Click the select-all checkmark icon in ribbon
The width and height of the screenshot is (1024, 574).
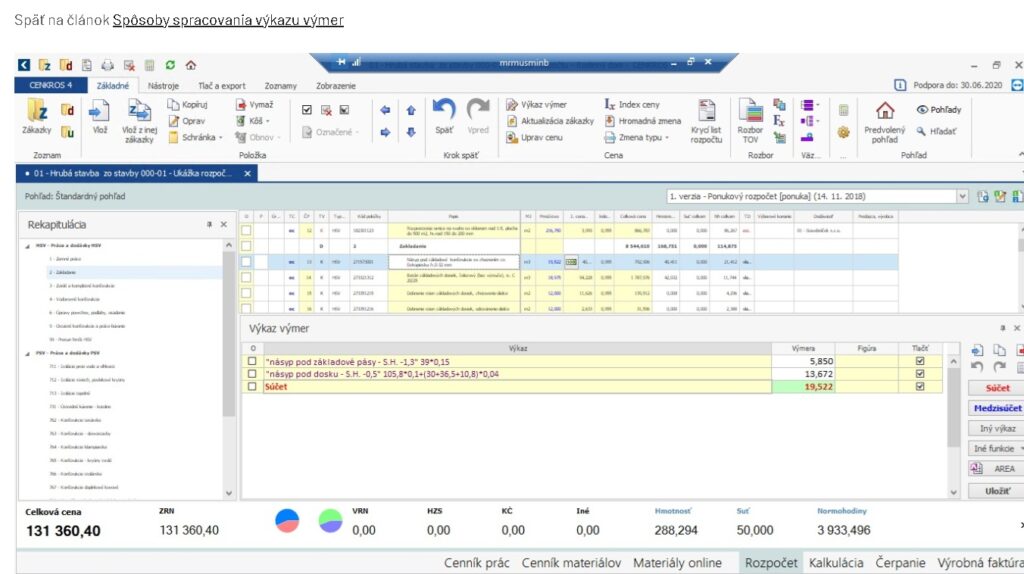[x=307, y=110]
